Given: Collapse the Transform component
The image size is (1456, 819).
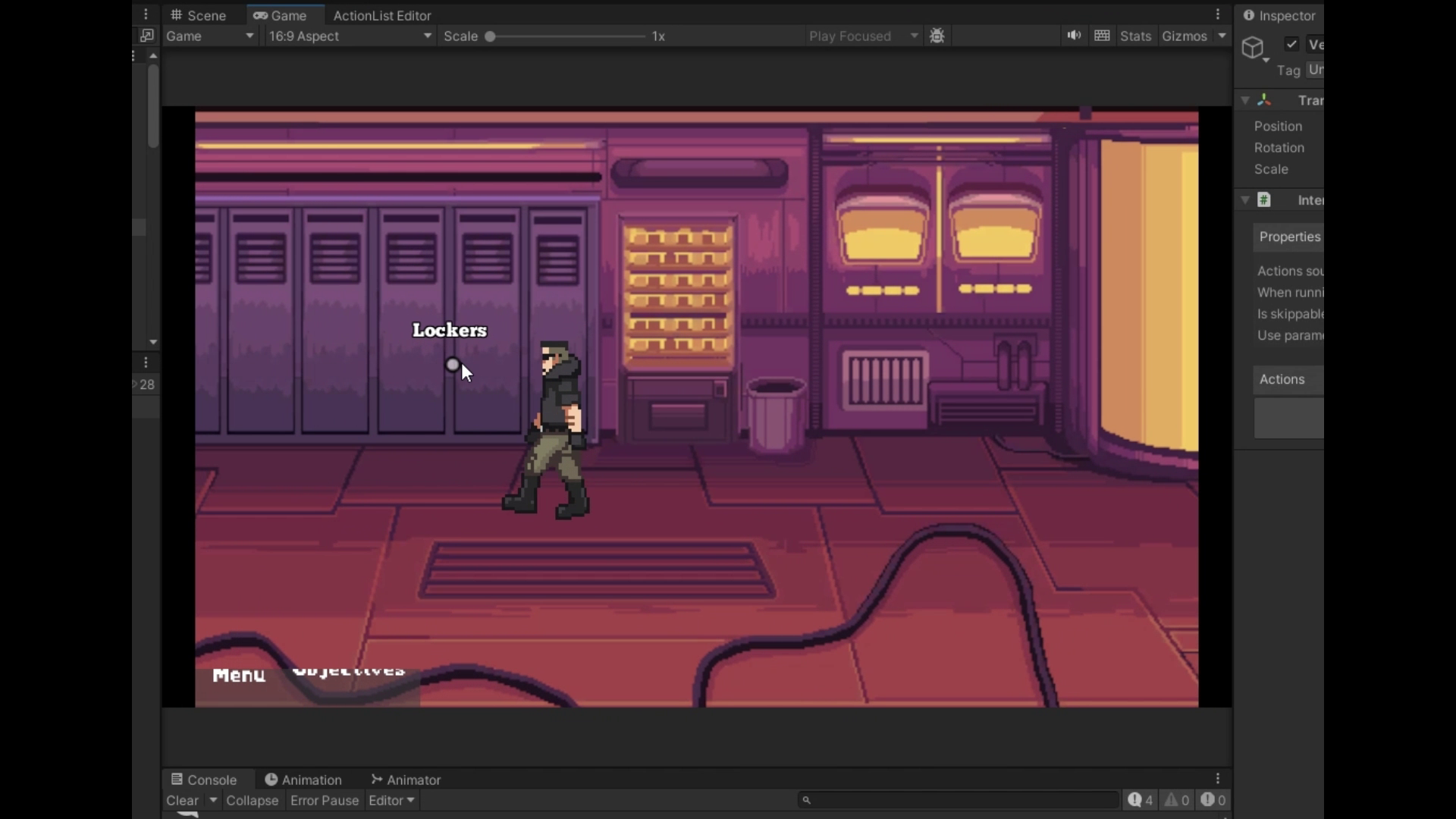Looking at the screenshot, I should point(1245,100).
